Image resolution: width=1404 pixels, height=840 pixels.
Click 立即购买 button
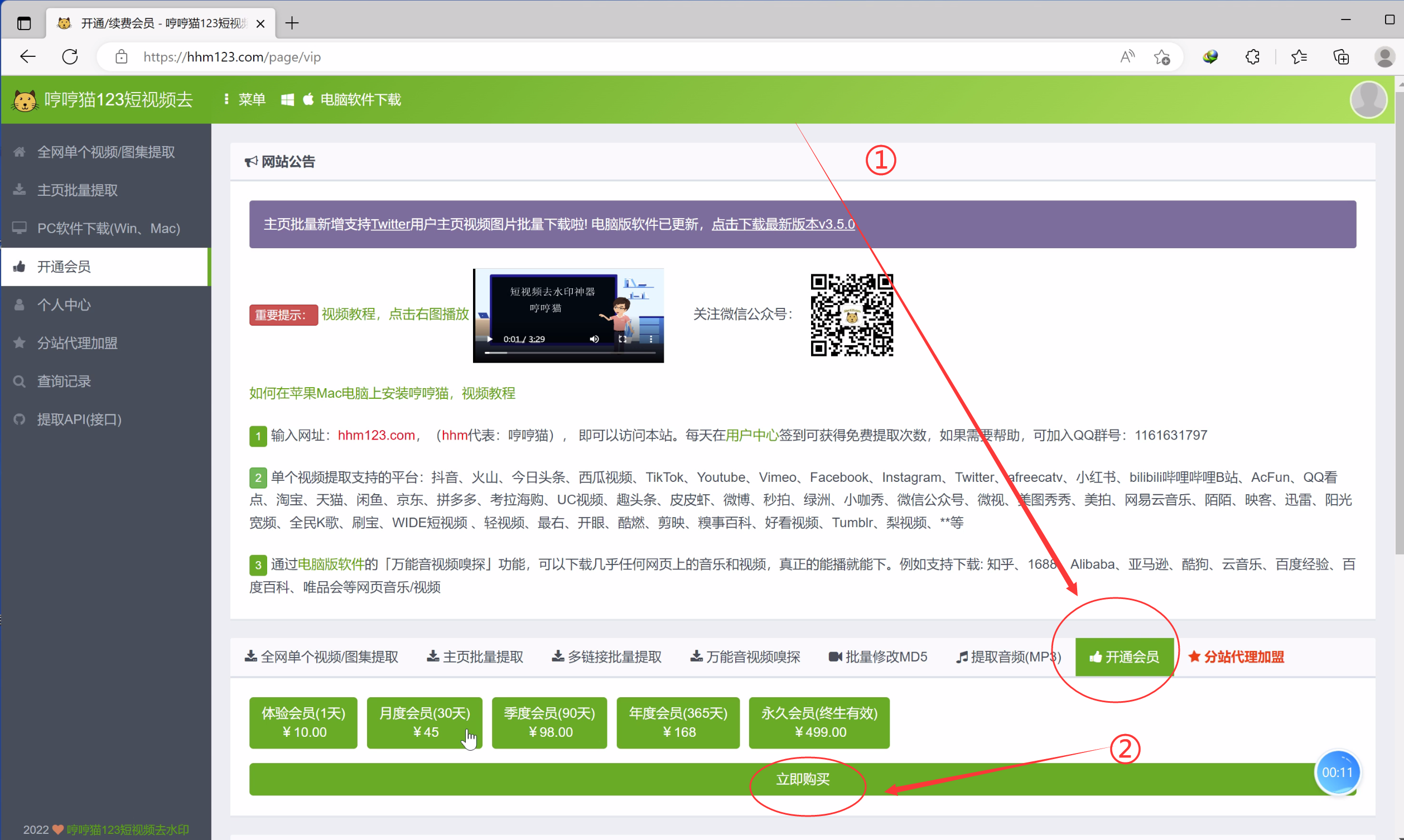(x=802, y=779)
